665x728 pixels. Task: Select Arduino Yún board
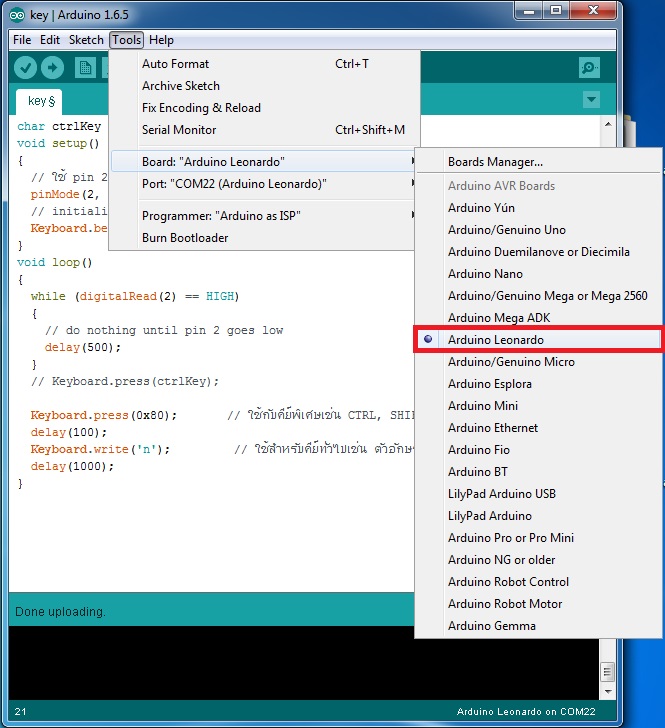point(538,208)
